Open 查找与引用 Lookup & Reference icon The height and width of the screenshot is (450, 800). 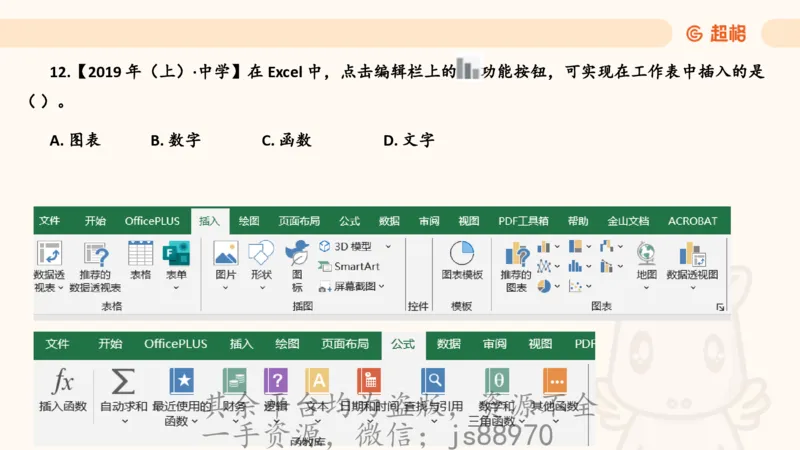point(433,381)
